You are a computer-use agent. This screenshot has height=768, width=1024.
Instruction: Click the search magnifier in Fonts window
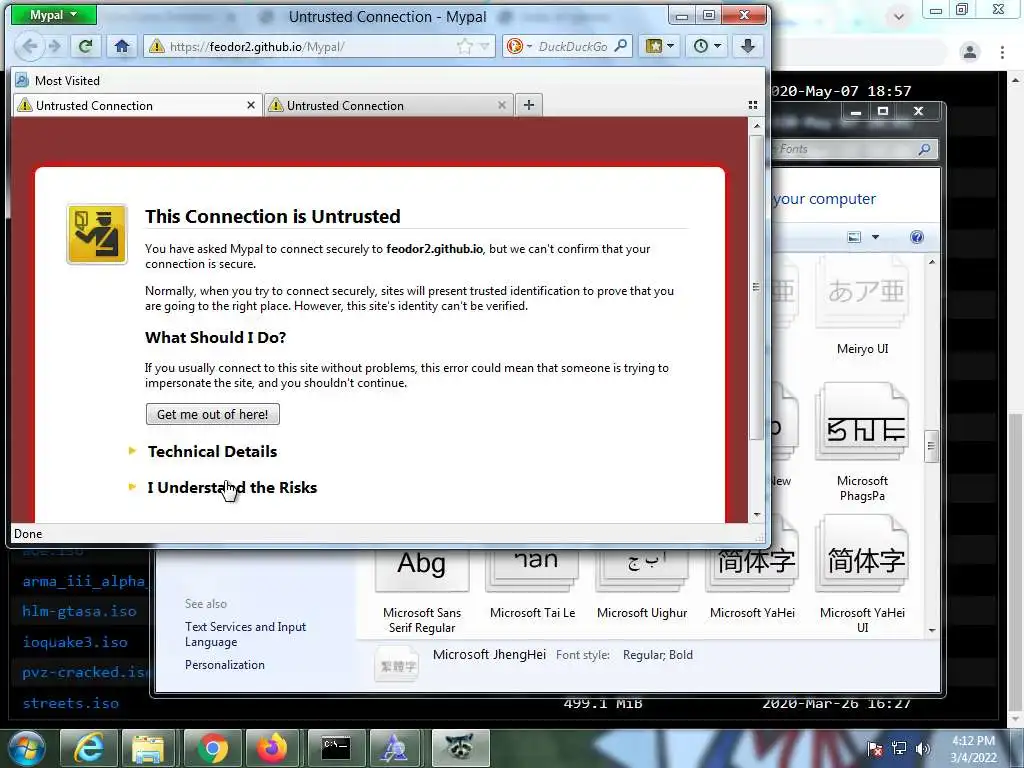(924, 149)
